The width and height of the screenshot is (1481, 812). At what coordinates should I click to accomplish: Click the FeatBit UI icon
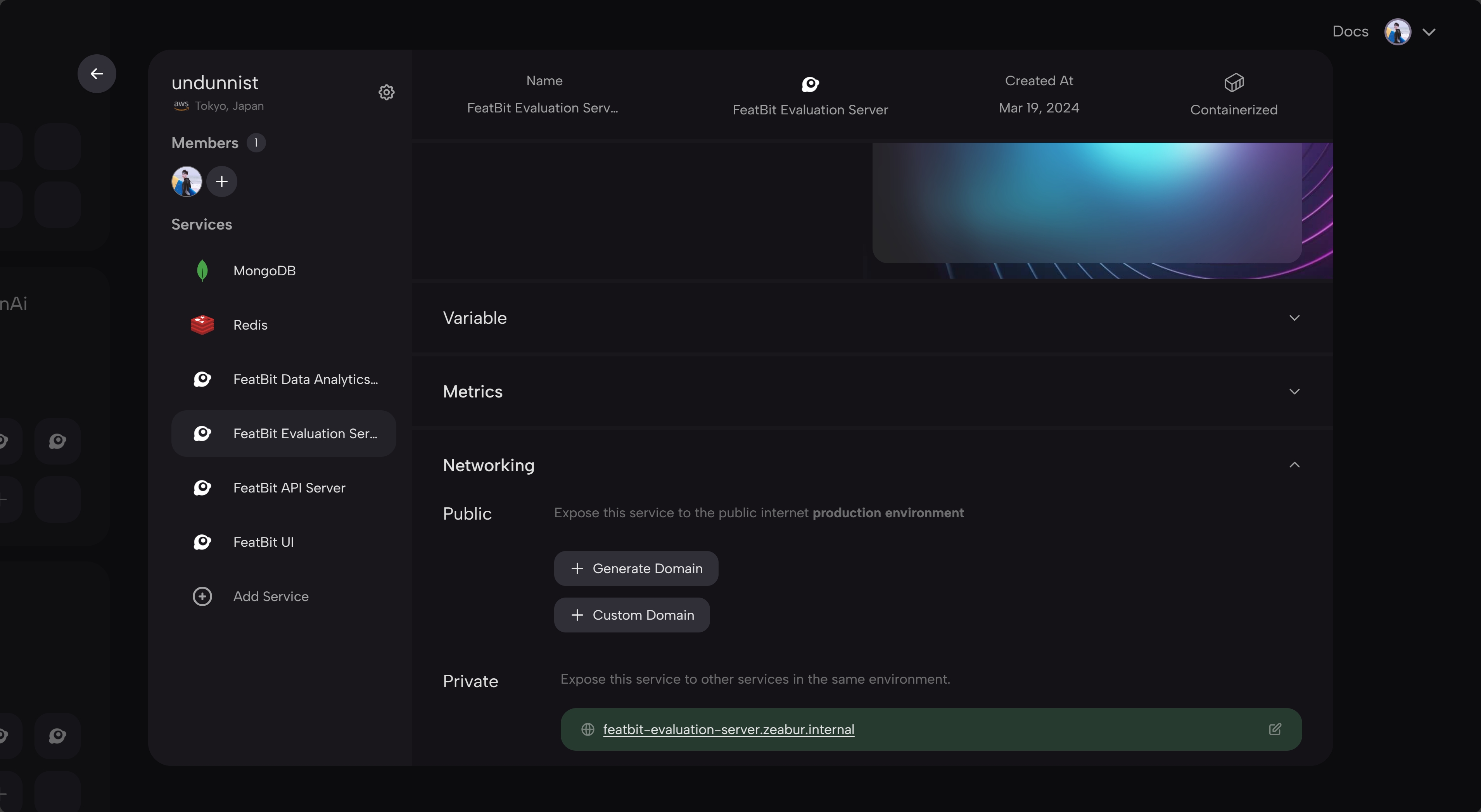[202, 542]
